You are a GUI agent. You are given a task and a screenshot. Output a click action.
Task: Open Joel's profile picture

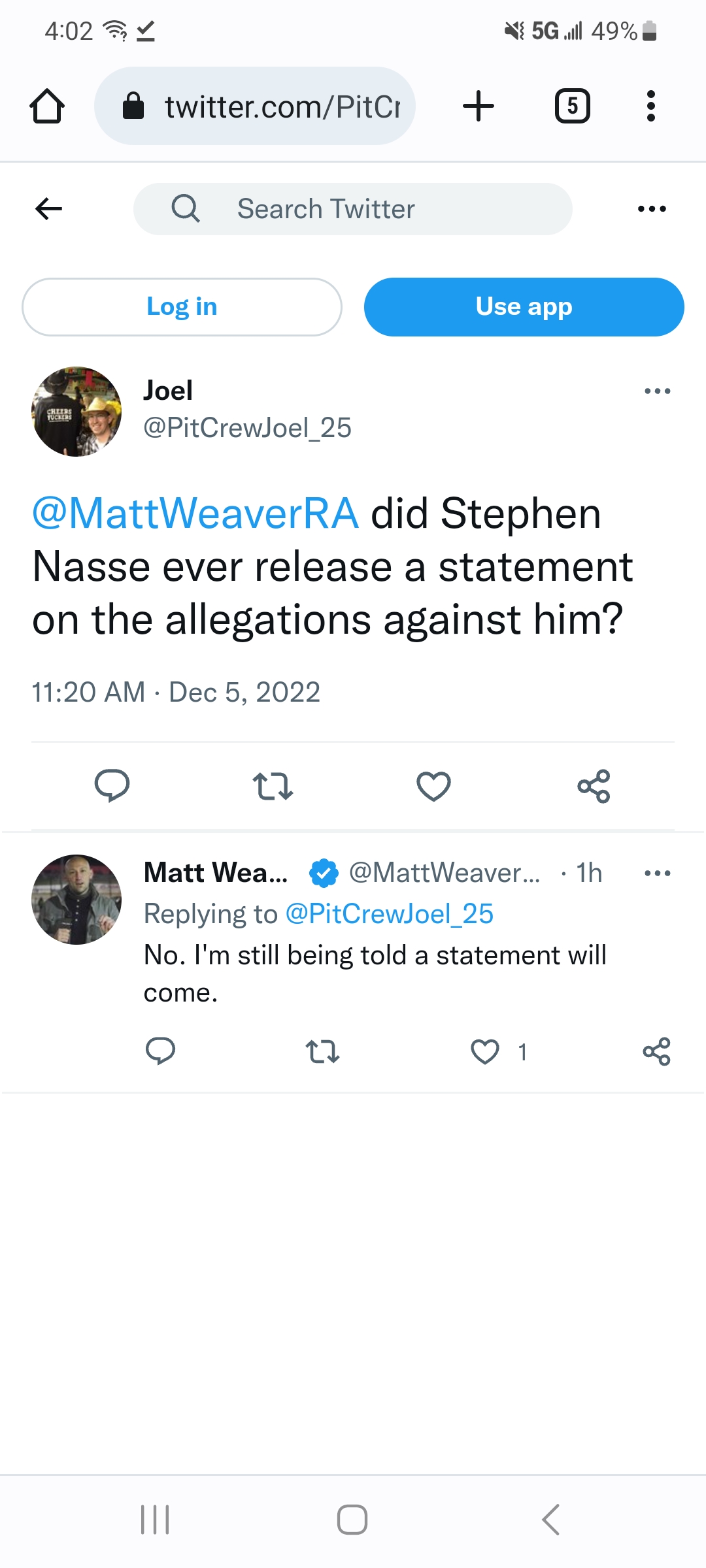76,412
